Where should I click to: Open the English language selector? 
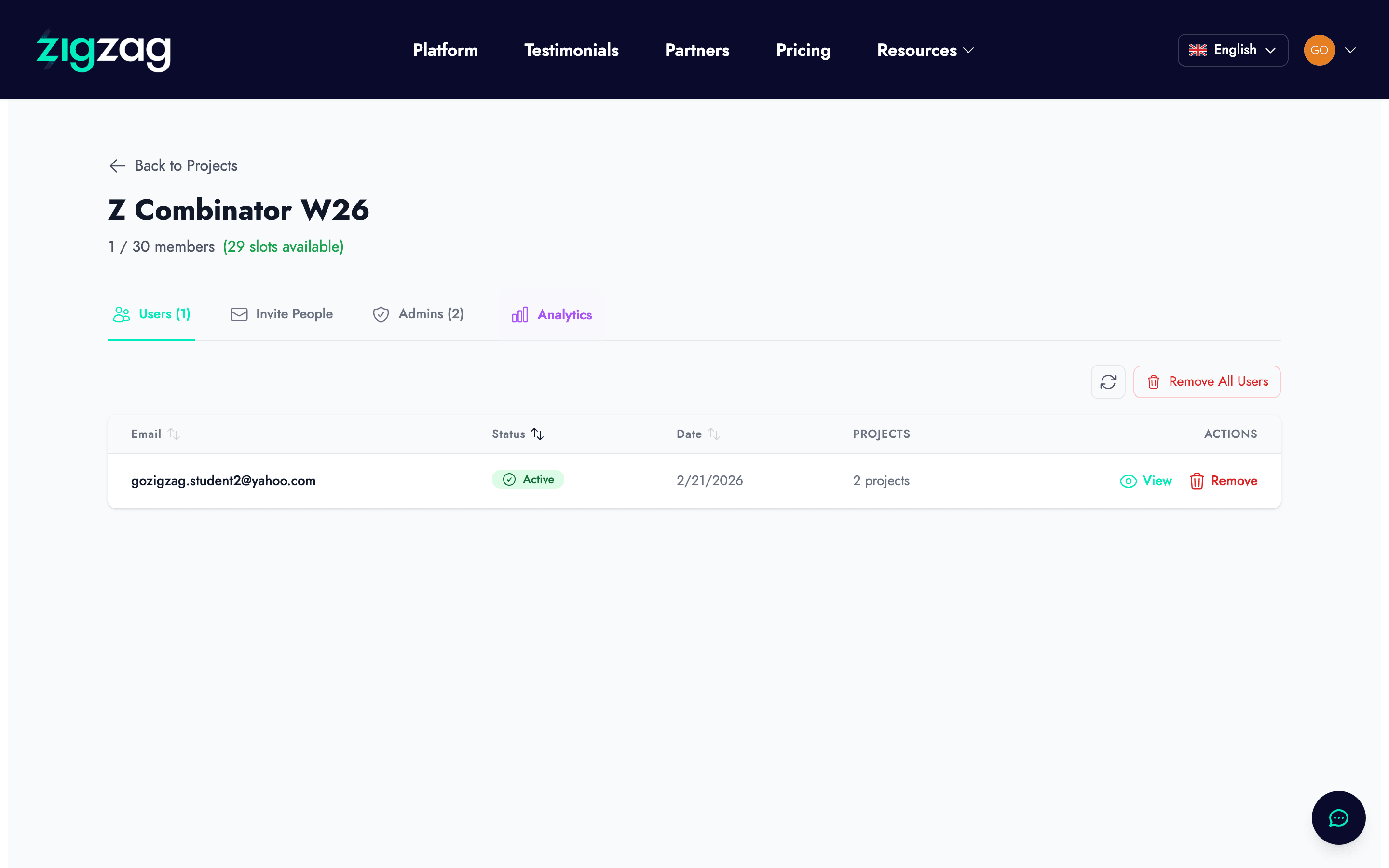coord(1232,50)
